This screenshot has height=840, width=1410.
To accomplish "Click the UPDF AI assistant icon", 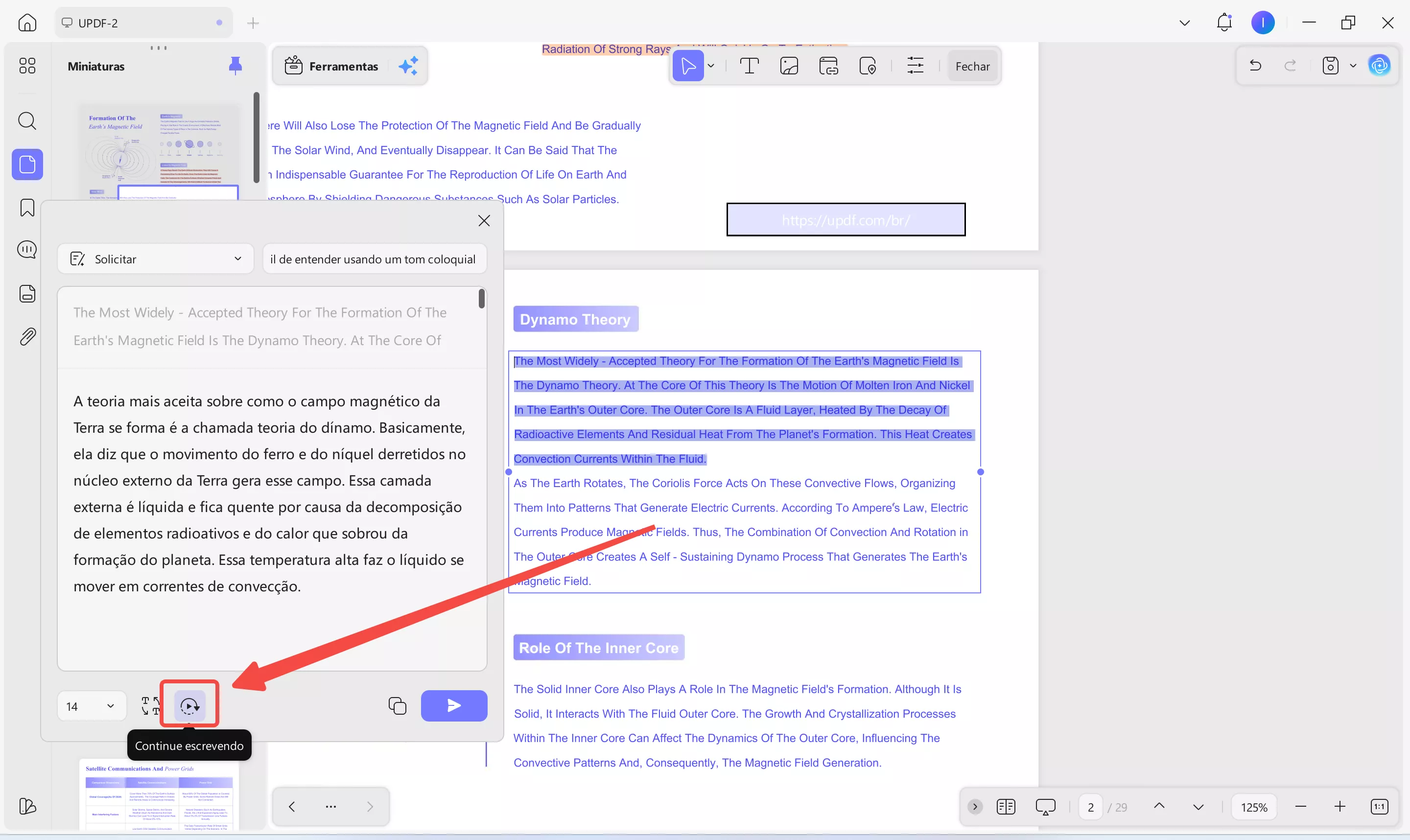I will point(1380,66).
